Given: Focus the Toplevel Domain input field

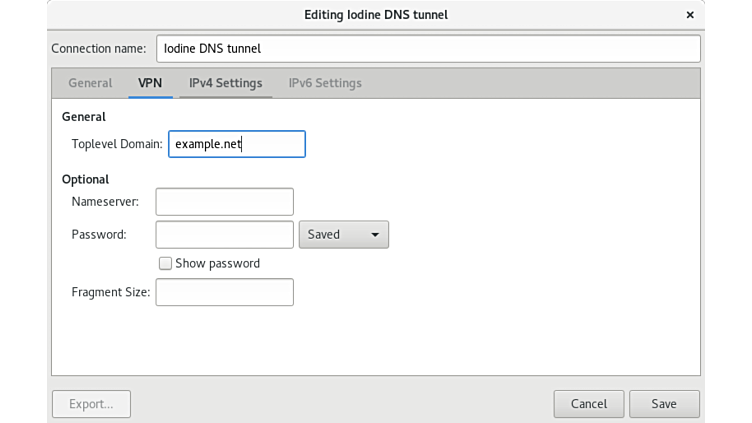Looking at the screenshot, I should [x=236, y=144].
